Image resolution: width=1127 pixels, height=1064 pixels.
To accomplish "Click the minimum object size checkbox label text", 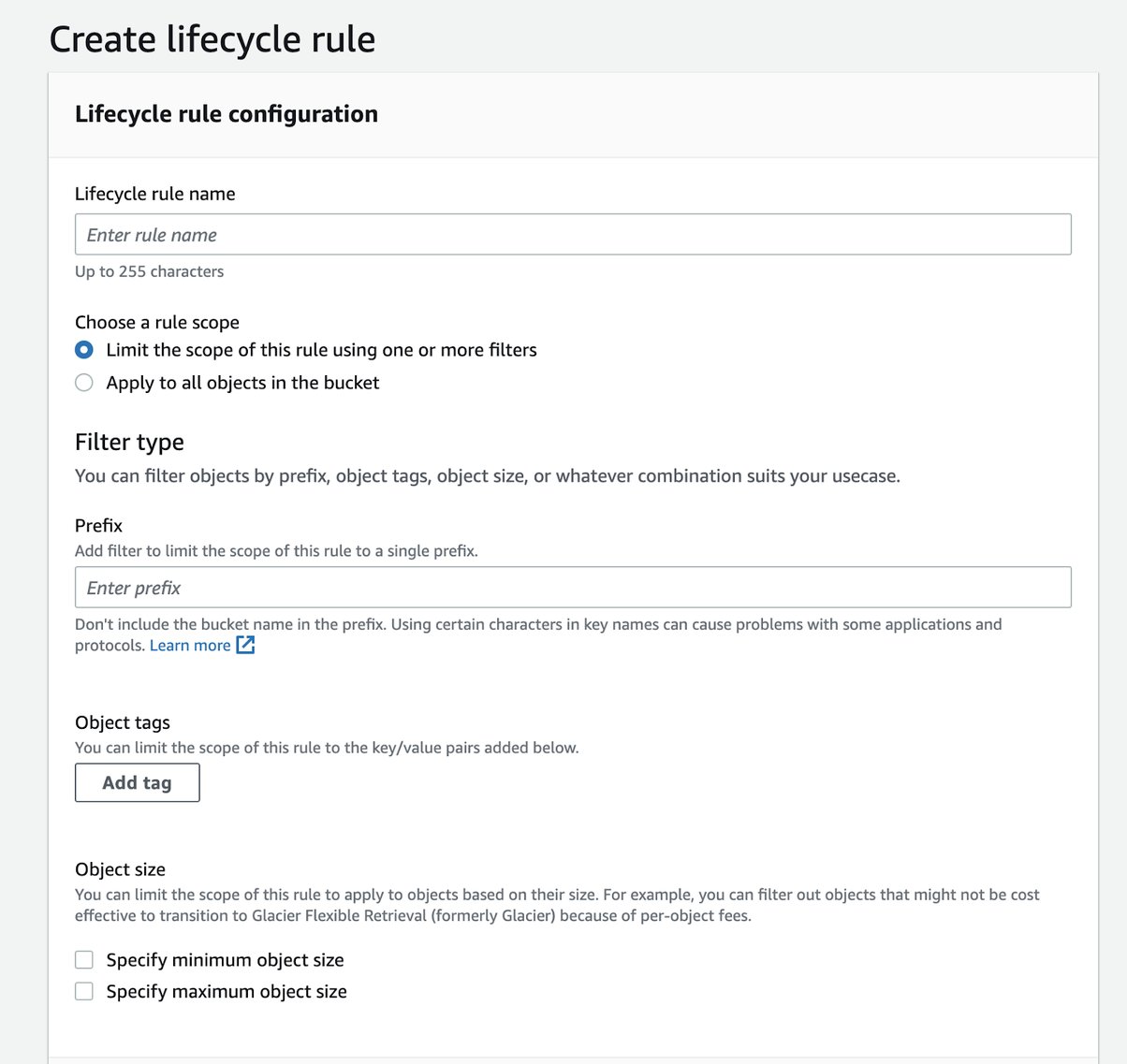I will pyautogui.click(x=225, y=959).
